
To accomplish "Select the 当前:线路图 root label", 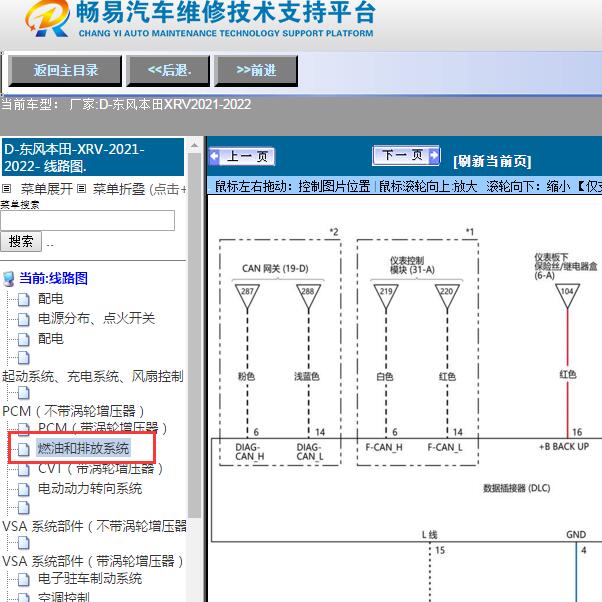I will click(x=53, y=278).
